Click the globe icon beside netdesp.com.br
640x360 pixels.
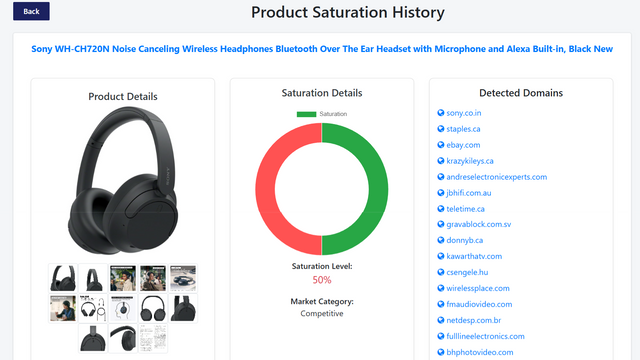440,320
